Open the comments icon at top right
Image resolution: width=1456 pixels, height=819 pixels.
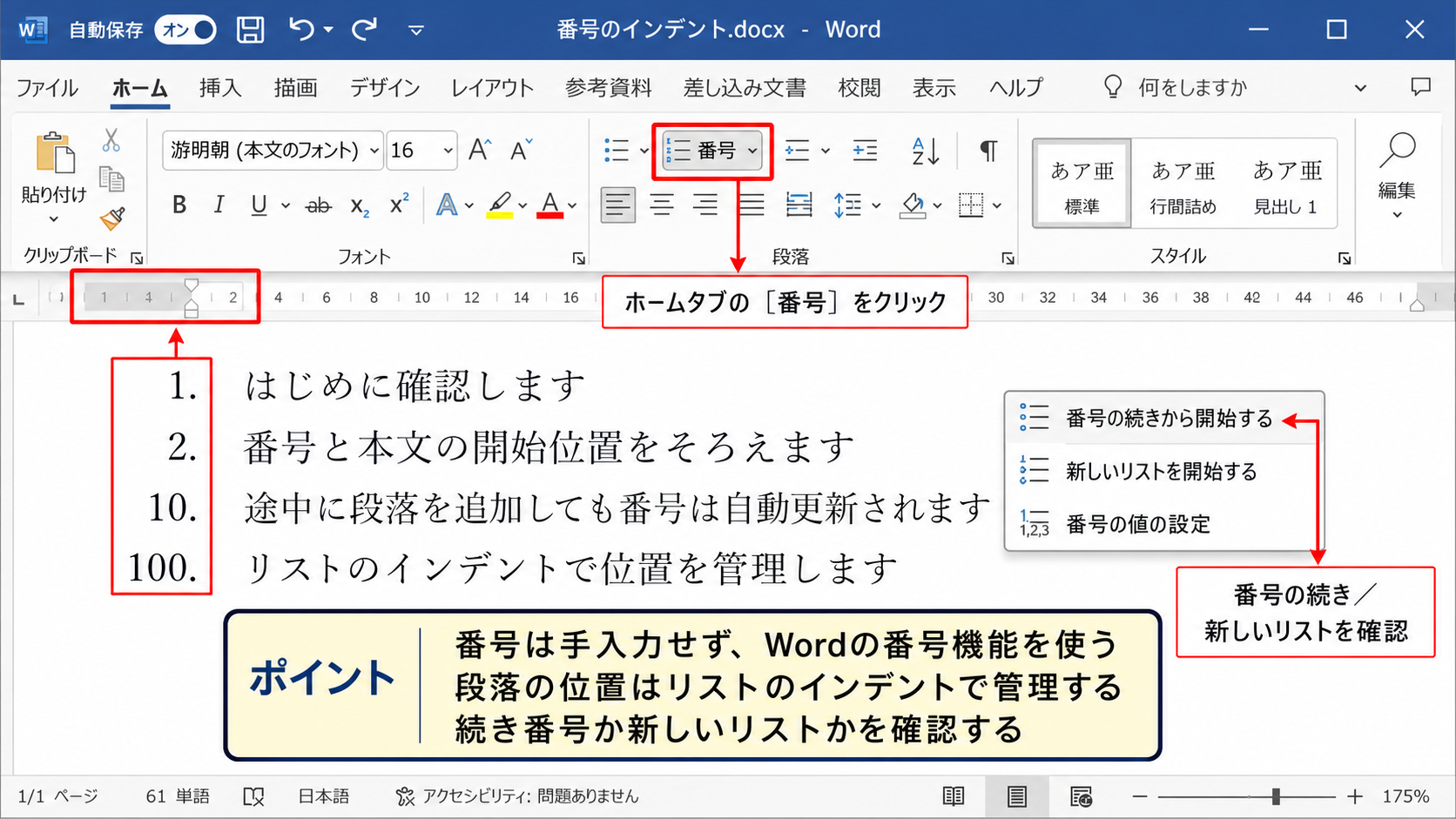[x=1420, y=87]
